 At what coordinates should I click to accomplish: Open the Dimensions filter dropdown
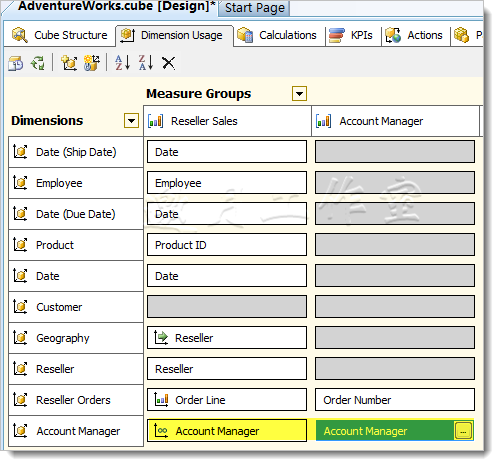(x=131, y=121)
